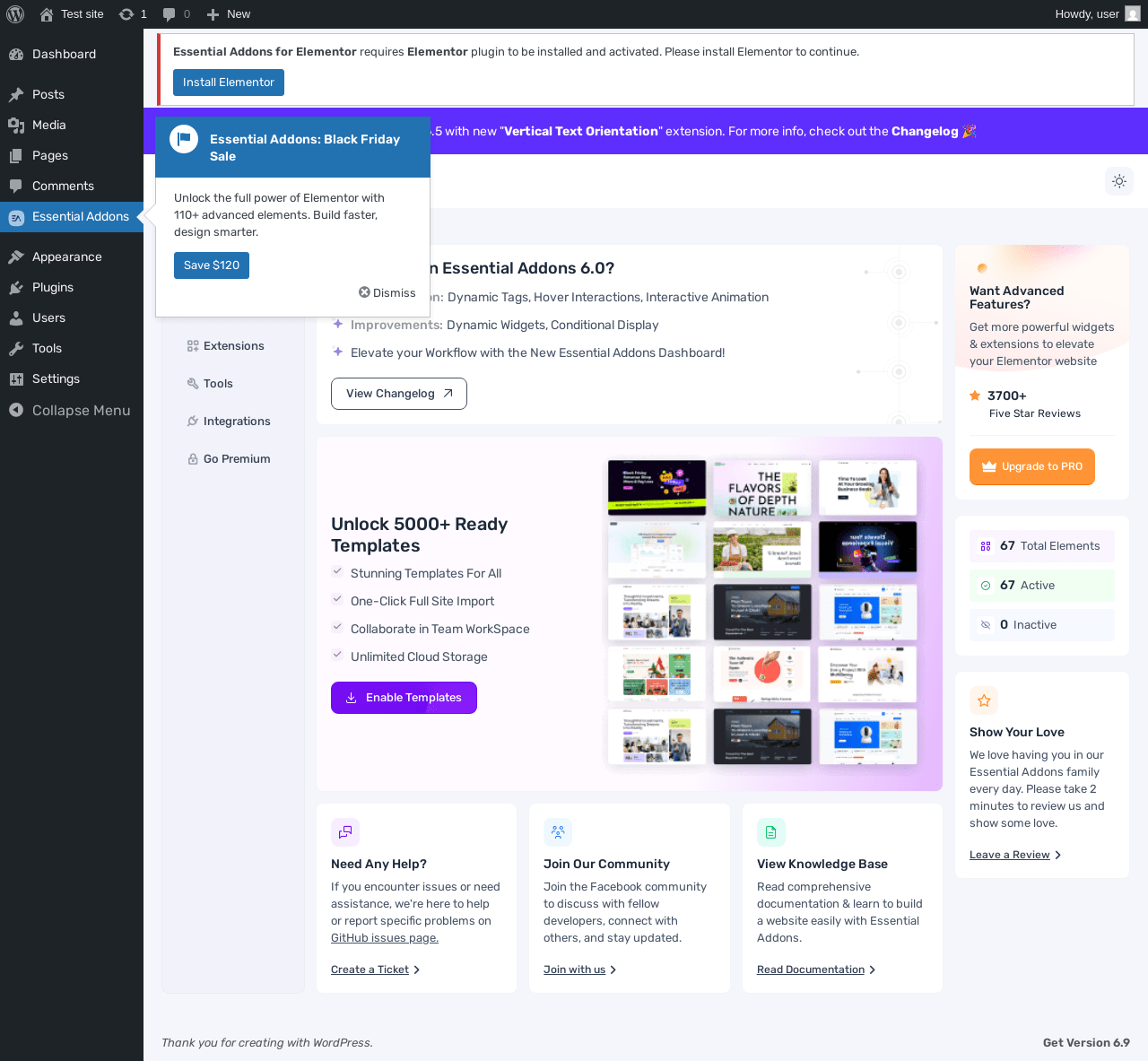This screenshot has width=1148, height=1061.
Task: Click the updates refresh icon
Action: tap(126, 14)
